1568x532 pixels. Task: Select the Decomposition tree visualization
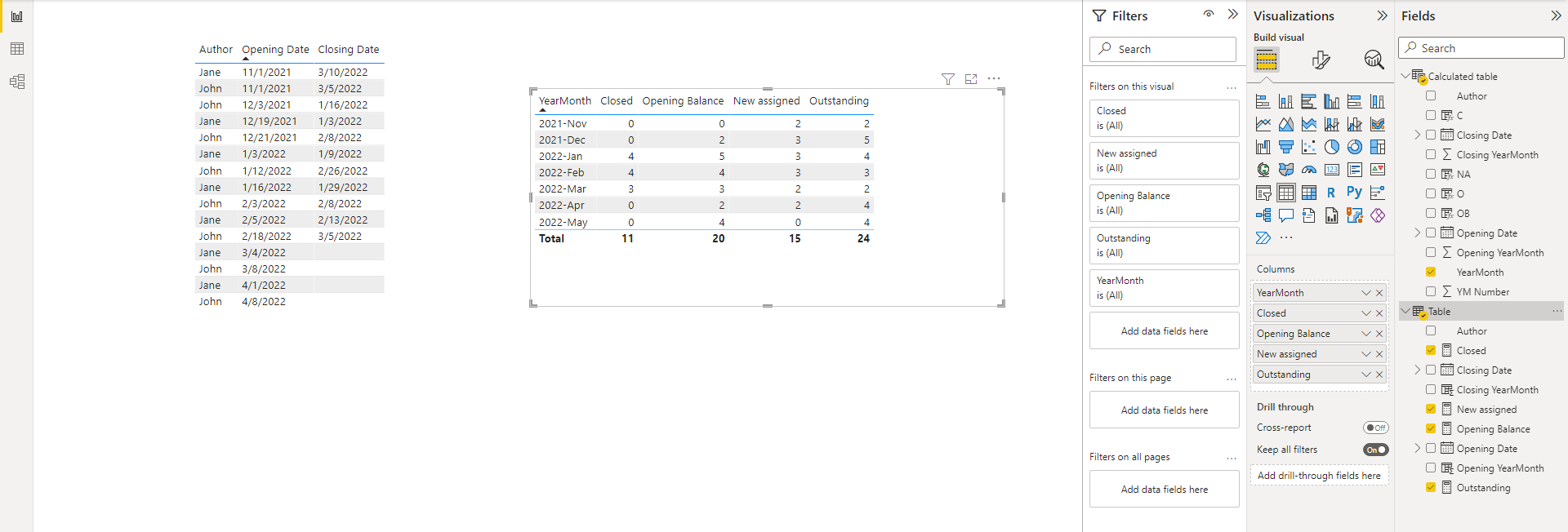(1263, 215)
